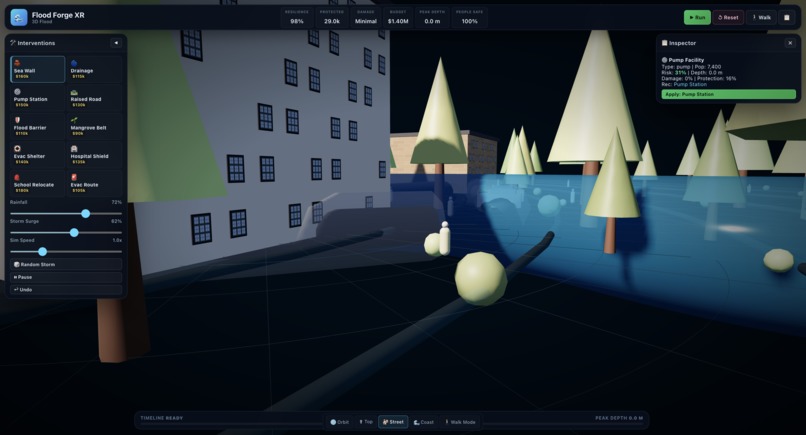Viewport: 806px width, 435px height.
Task: Collapse the Interventions panel with the arrow
Action: click(116, 43)
